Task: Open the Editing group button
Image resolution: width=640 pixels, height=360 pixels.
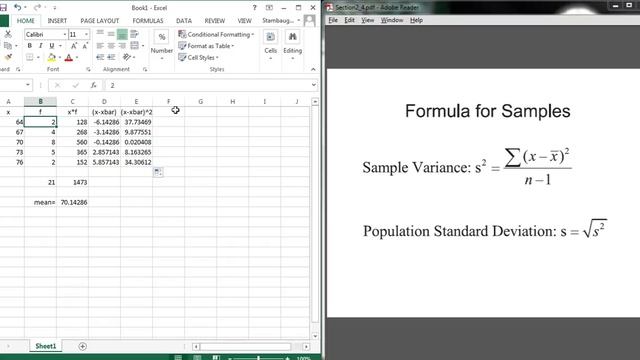Action: [x=293, y=45]
